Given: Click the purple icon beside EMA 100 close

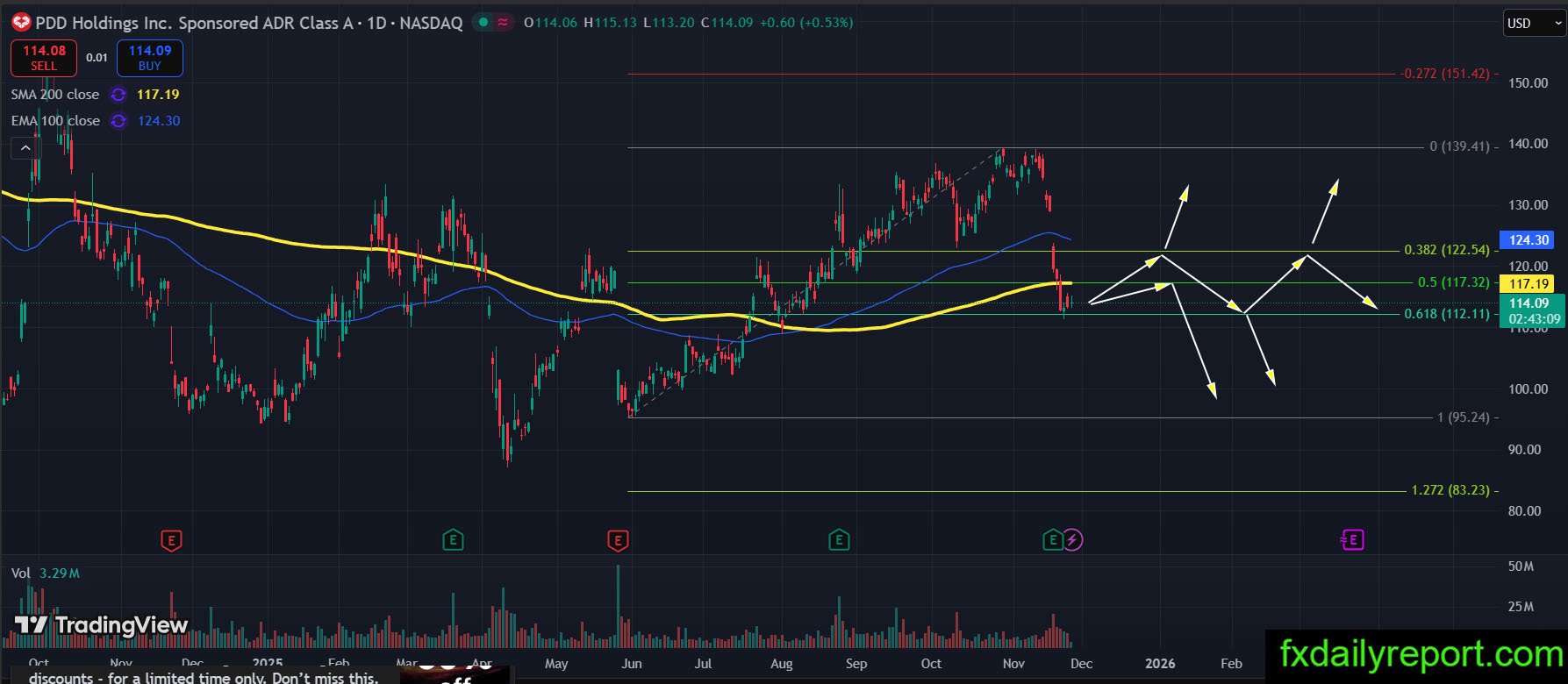Looking at the screenshot, I should [x=118, y=121].
